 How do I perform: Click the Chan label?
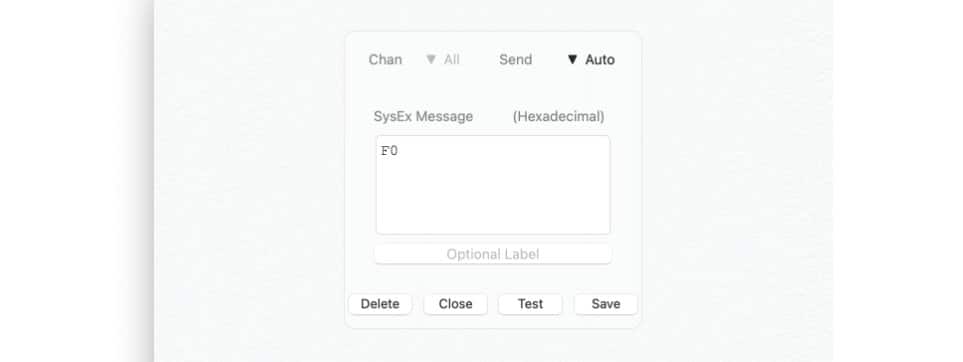(385, 60)
